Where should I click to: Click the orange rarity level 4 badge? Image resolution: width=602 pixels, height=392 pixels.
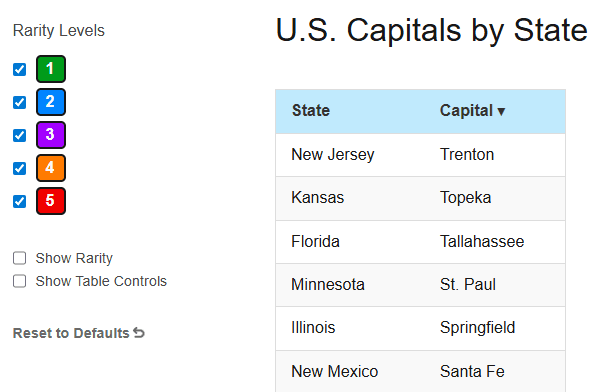click(x=51, y=168)
